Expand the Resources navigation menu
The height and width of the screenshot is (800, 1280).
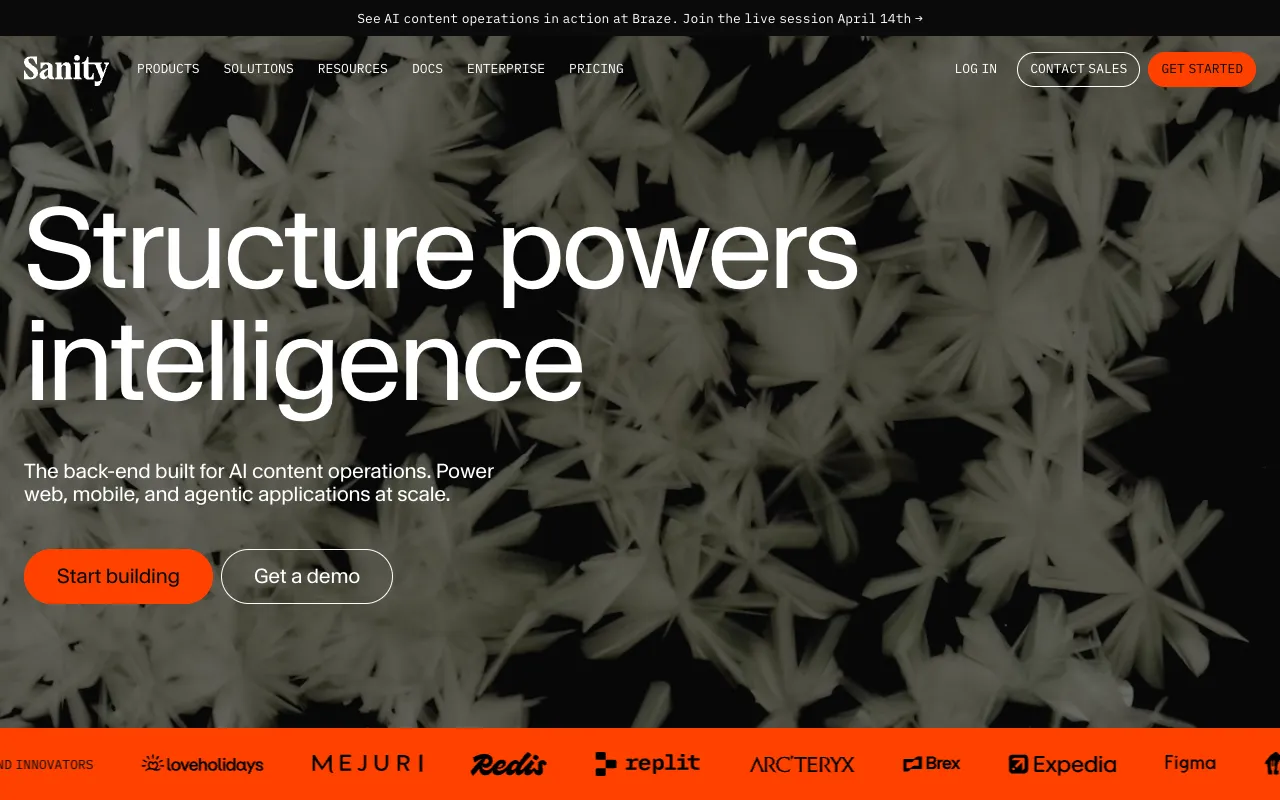tap(353, 69)
